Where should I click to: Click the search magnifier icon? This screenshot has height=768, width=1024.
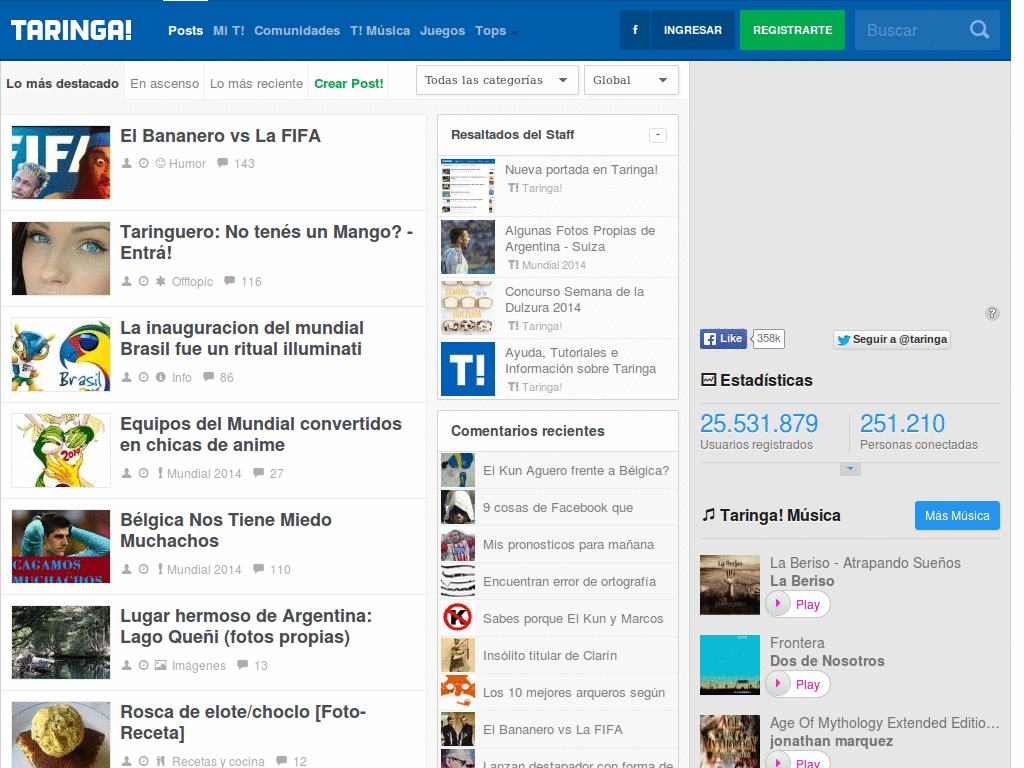tap(979, 29)
